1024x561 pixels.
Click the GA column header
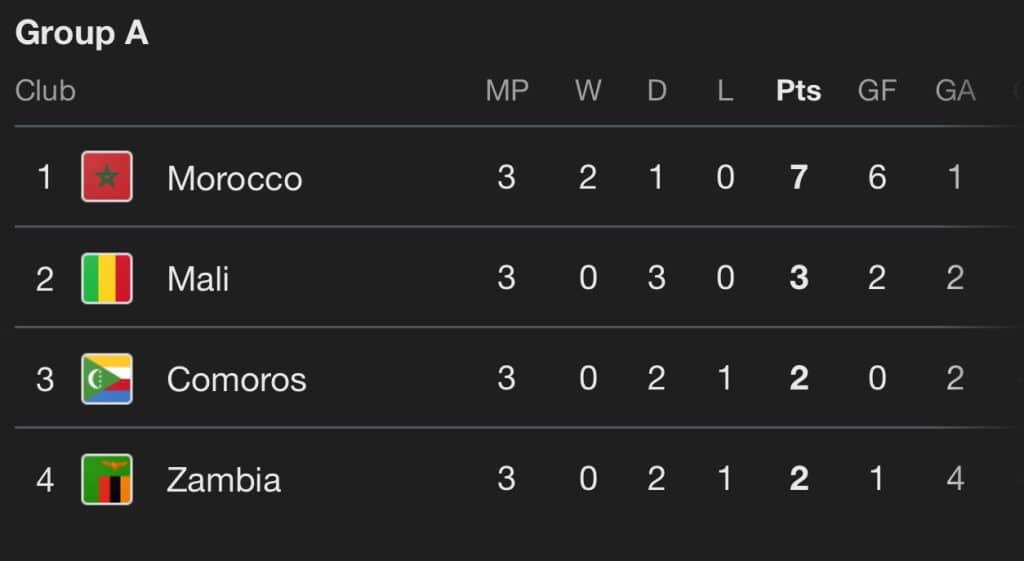955,91
